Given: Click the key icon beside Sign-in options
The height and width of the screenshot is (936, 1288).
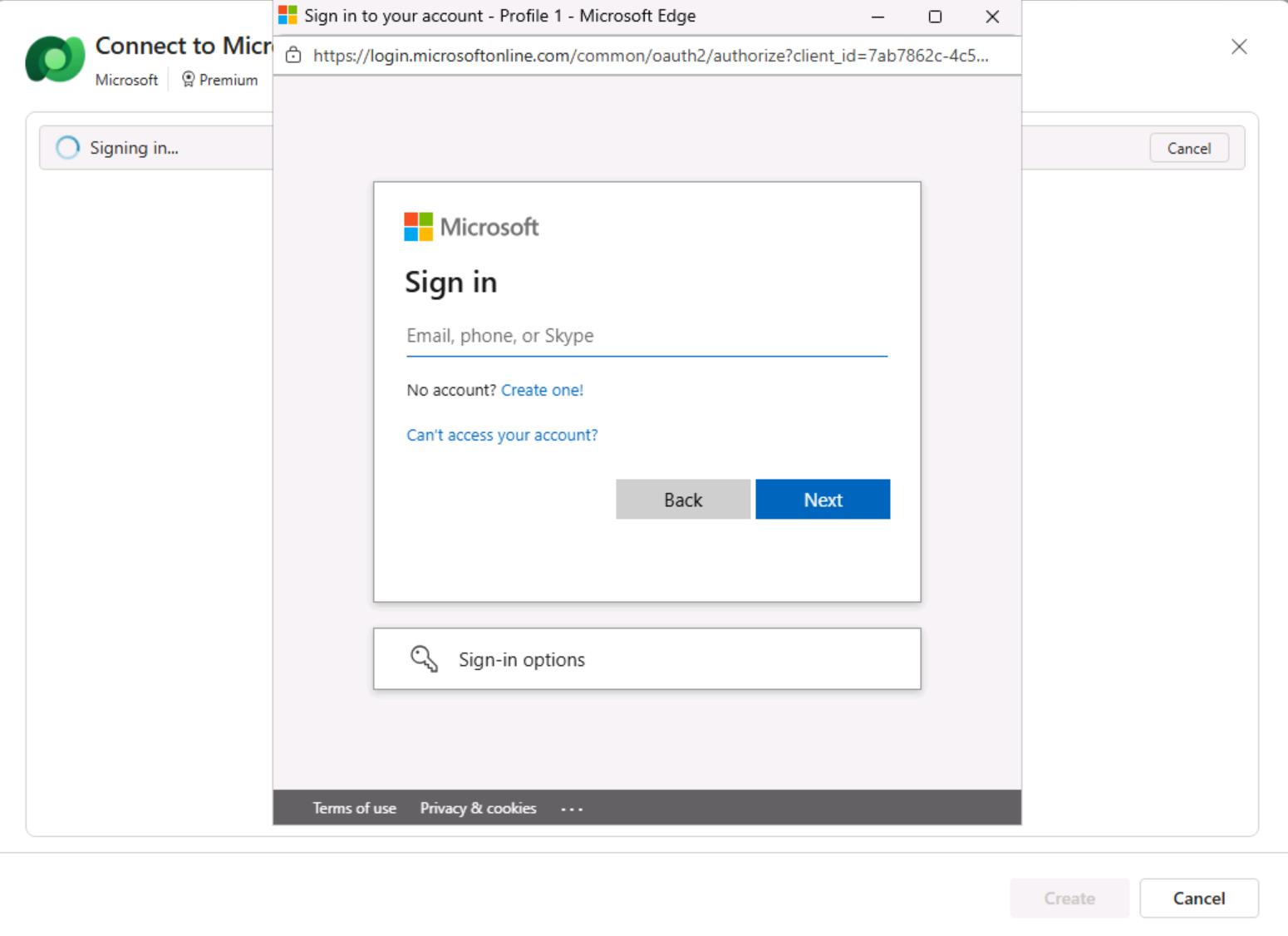Looking at the screenshot, I should pos(424,659).
